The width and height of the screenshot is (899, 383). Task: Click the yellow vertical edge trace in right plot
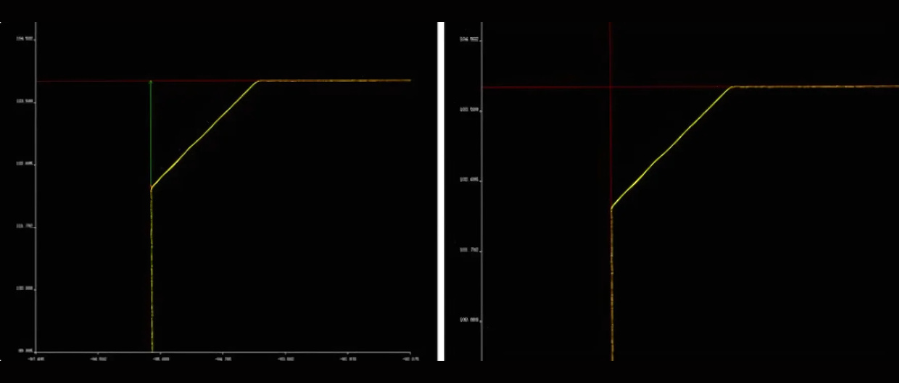pos(612,284)
